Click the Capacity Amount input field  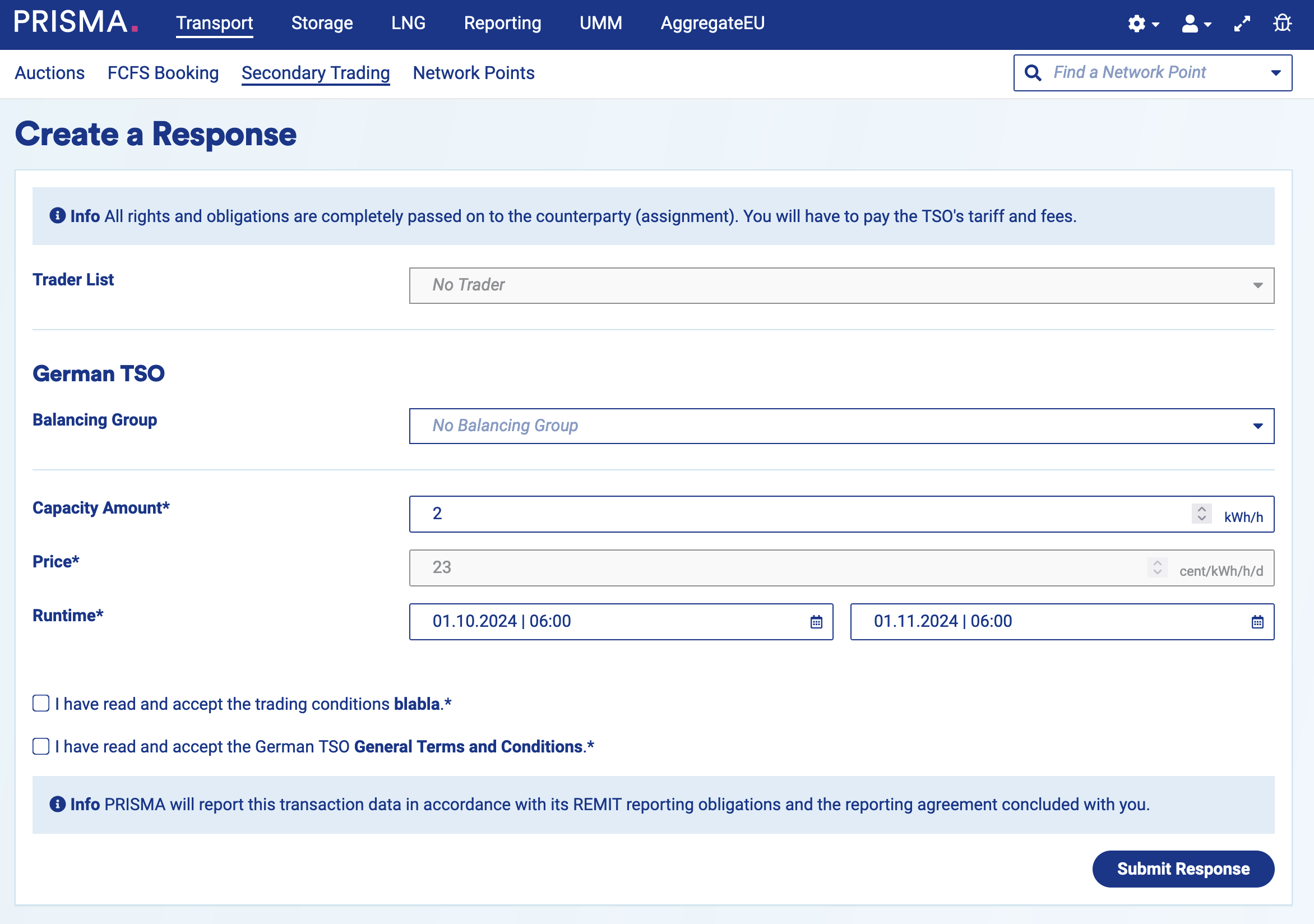point(801,514)
